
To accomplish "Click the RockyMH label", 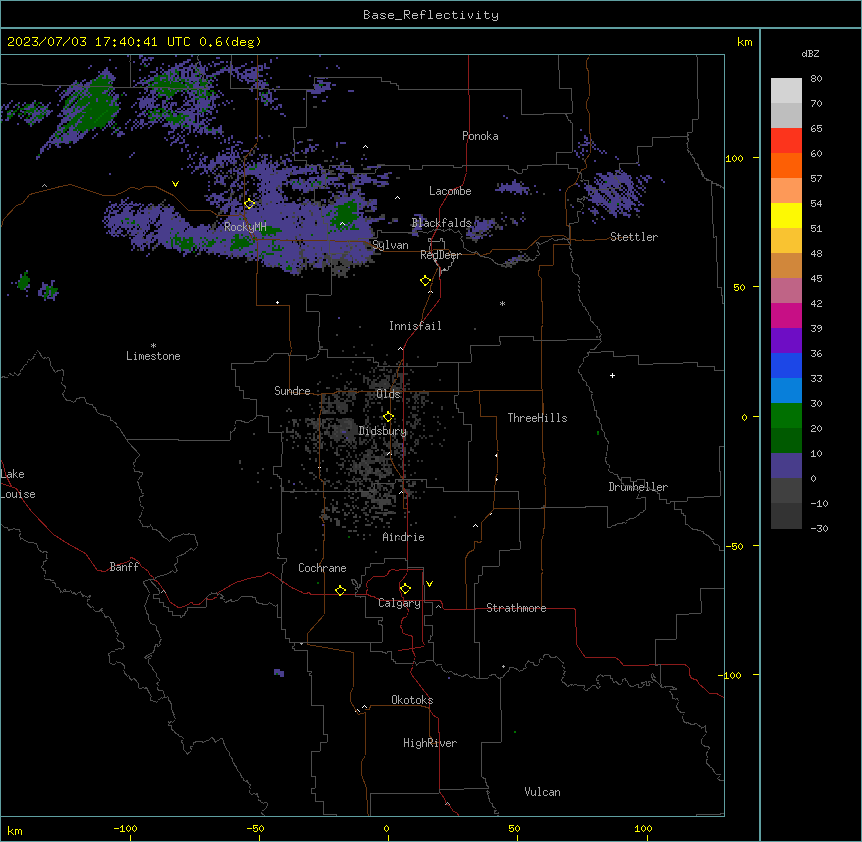I will click(x=245, y=227).
